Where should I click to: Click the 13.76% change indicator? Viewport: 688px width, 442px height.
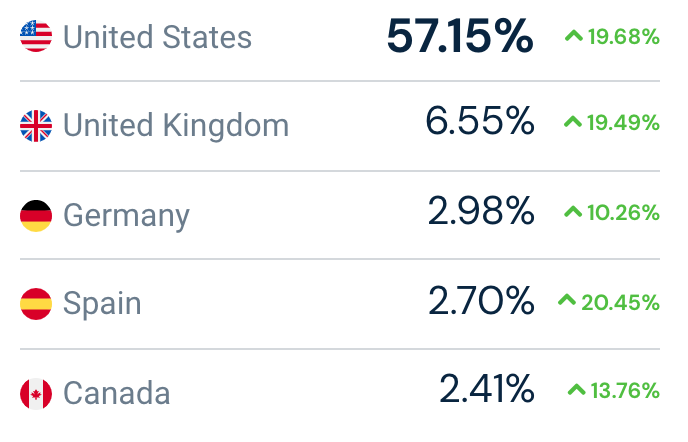pyautogui.click(x=614, y=391)
